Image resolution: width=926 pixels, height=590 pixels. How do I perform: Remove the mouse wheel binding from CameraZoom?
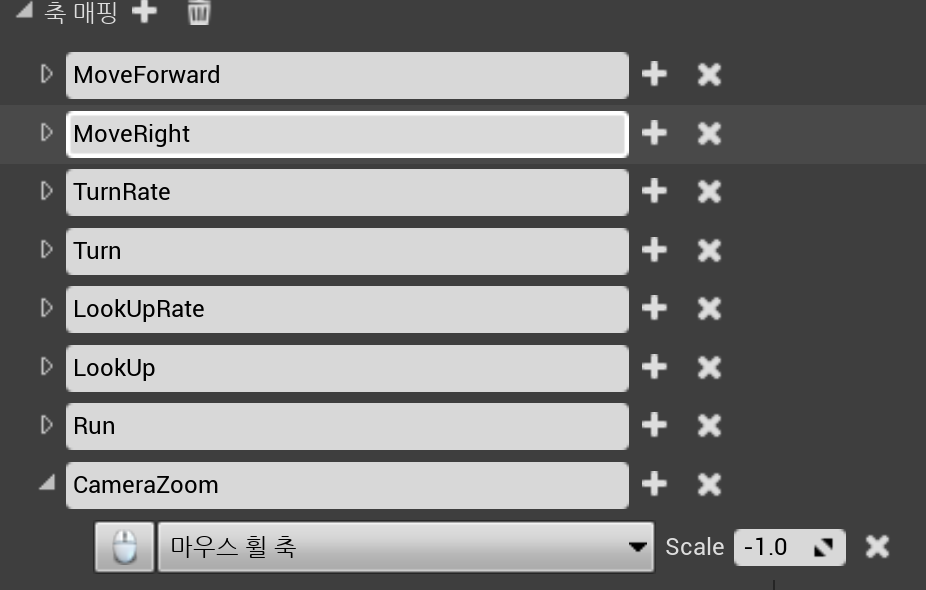pos(876,547)
